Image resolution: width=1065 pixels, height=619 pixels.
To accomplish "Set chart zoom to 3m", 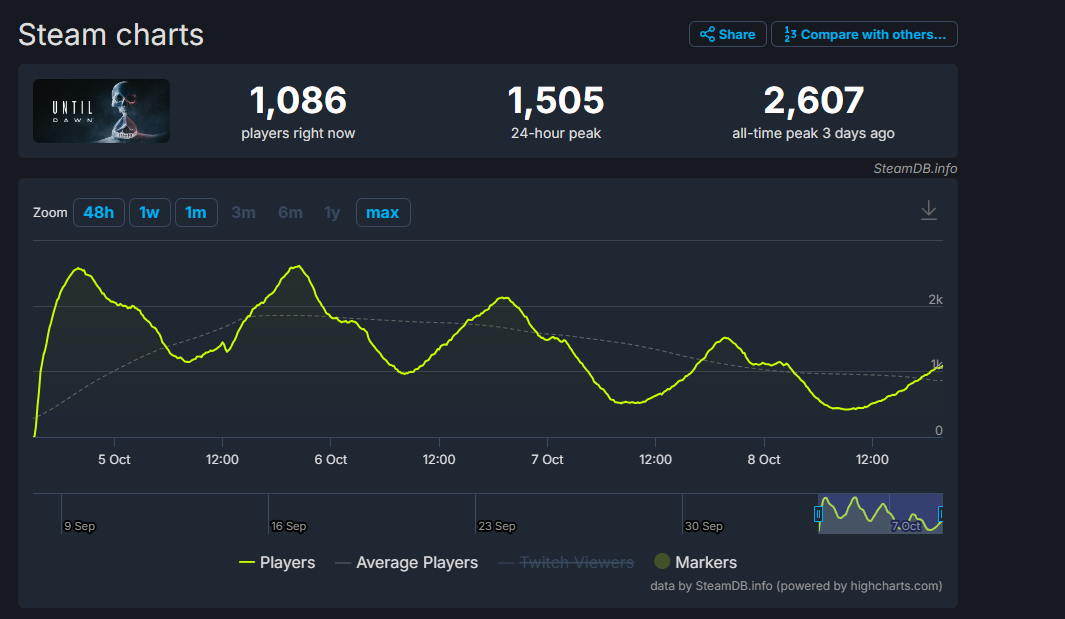I will (243, 213).
